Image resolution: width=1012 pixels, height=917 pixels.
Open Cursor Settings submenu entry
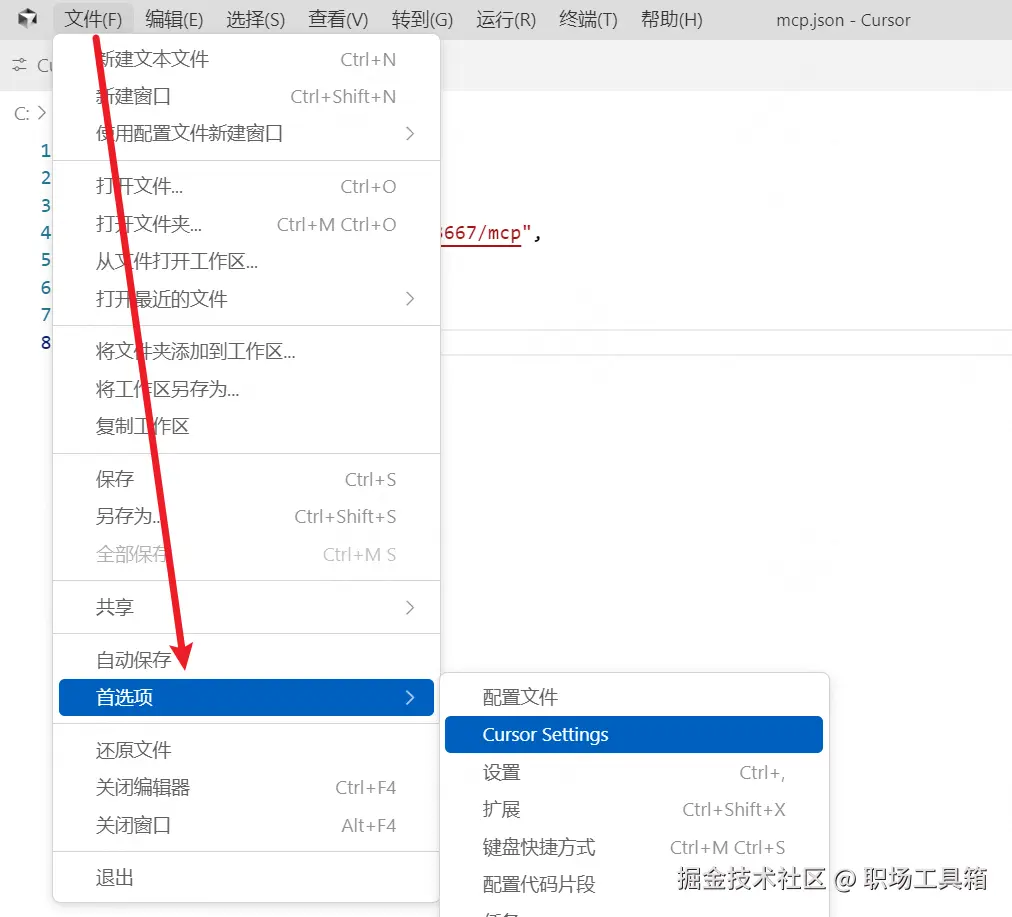(x=634, y=734)
